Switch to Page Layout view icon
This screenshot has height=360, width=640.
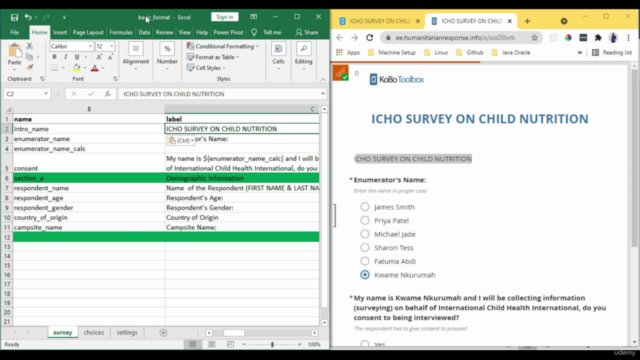click(x=211, y=344)
